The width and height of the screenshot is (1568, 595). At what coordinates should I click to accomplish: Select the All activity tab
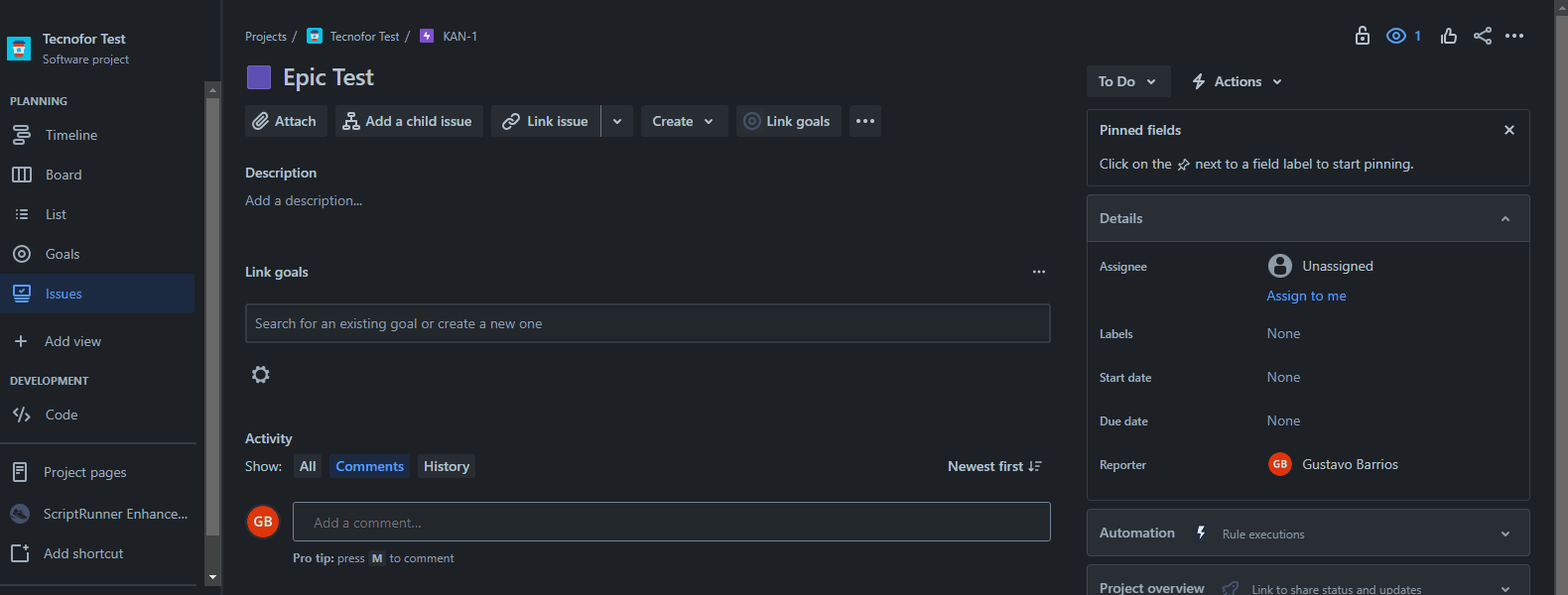(x=308, y=466)
